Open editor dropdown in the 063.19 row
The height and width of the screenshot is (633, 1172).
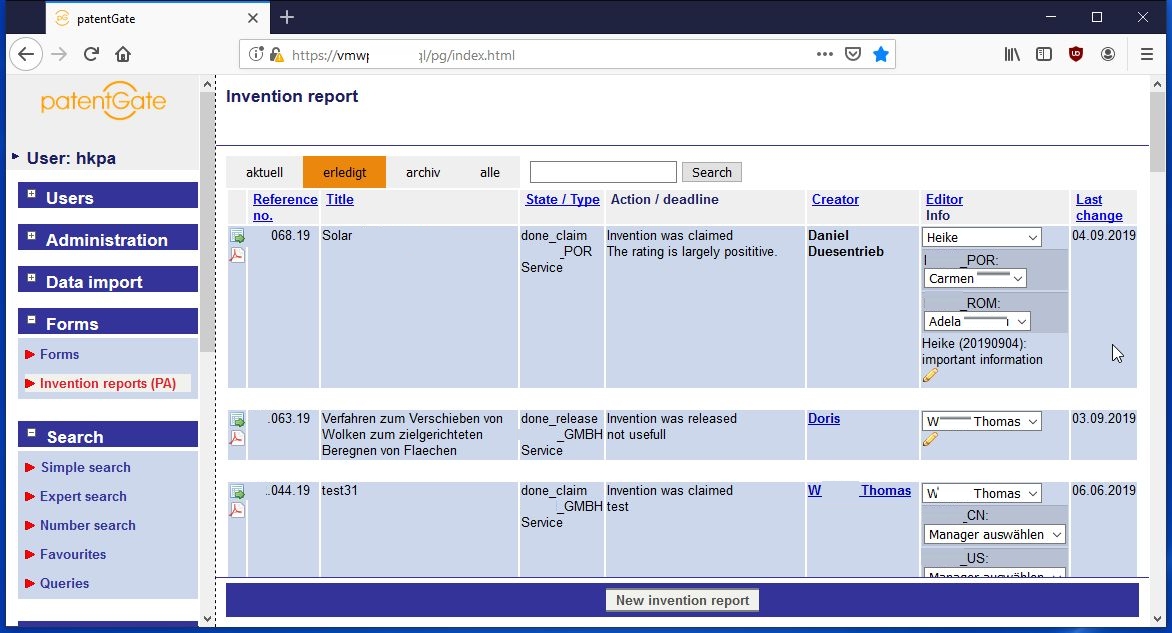coord(981,422)
